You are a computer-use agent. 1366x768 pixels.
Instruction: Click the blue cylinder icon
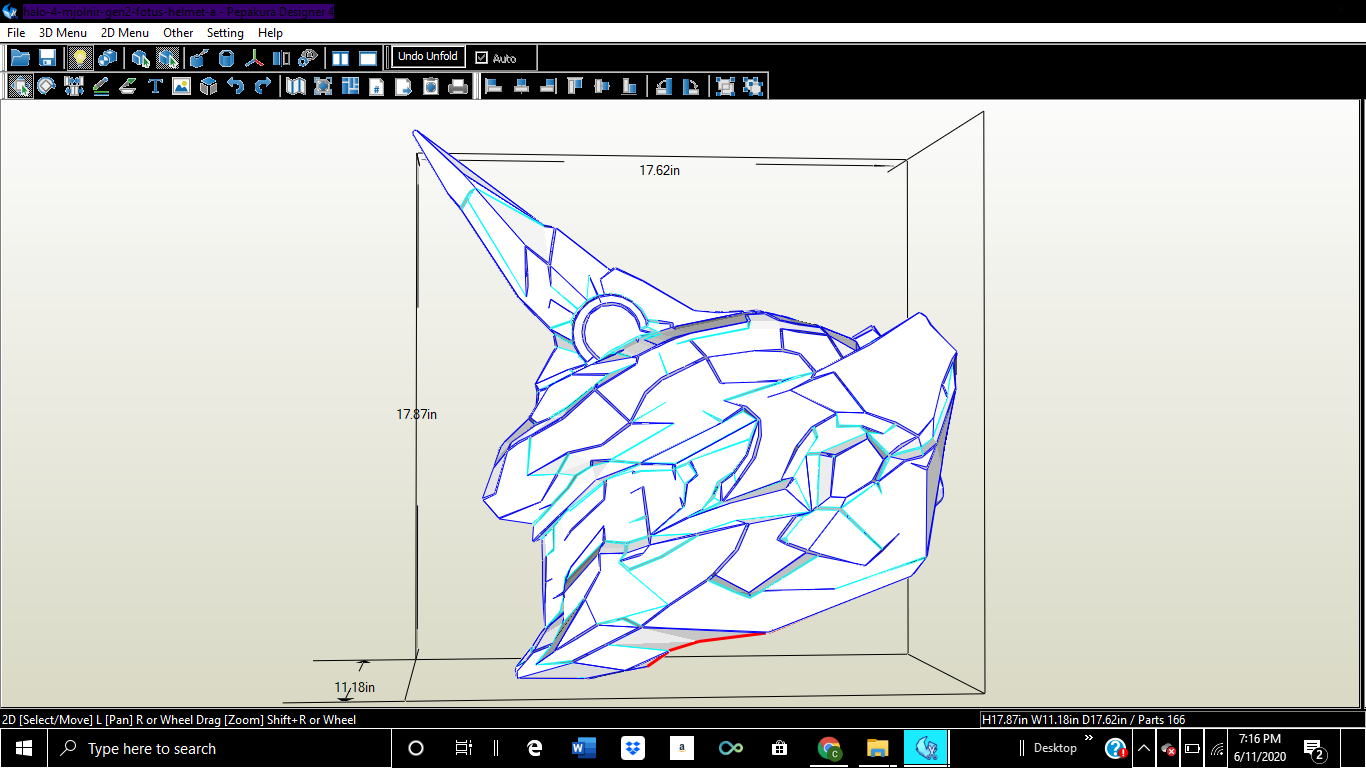pos(227,58)
